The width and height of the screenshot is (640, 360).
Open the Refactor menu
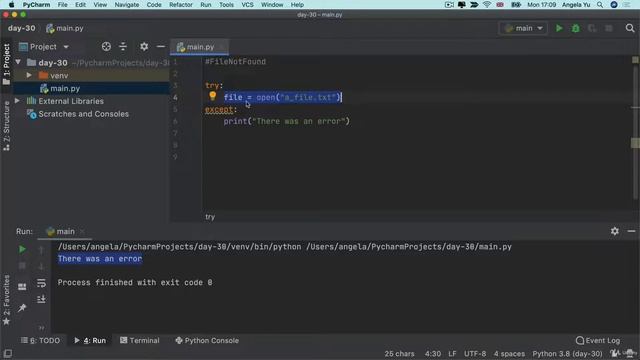pyautogui.click(x=181, y=5)
